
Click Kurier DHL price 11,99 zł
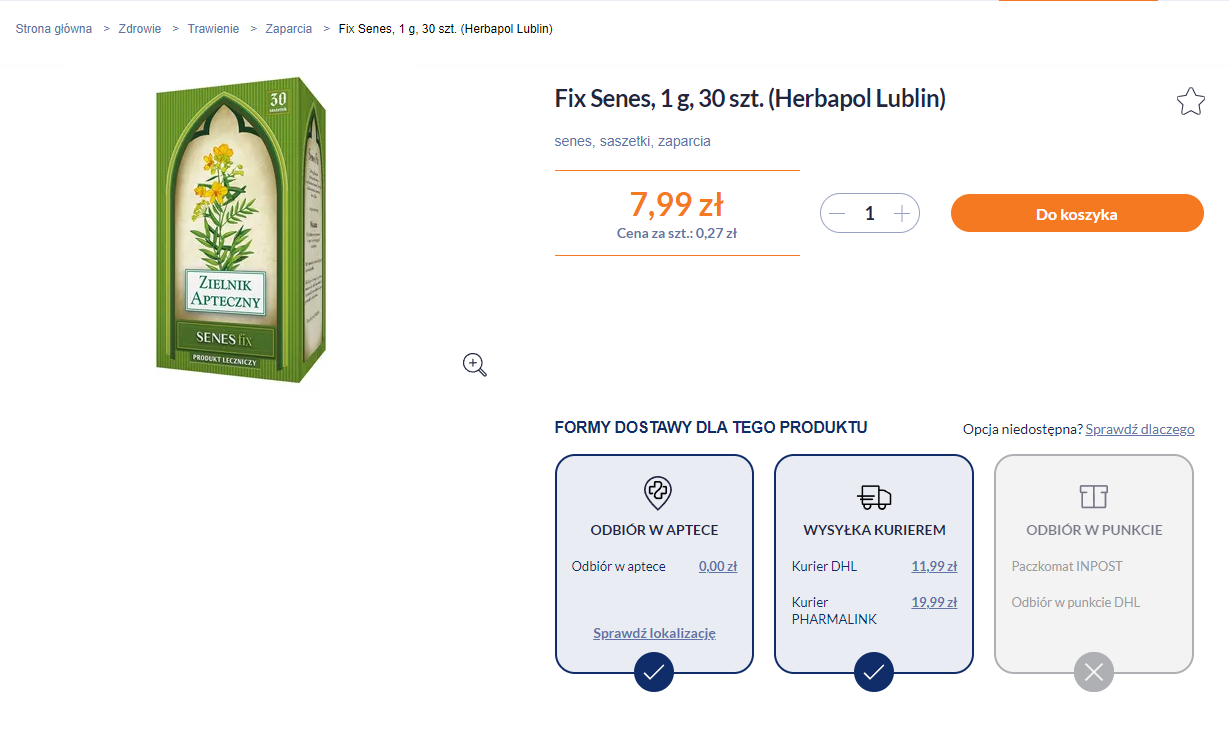pos(934,566)
